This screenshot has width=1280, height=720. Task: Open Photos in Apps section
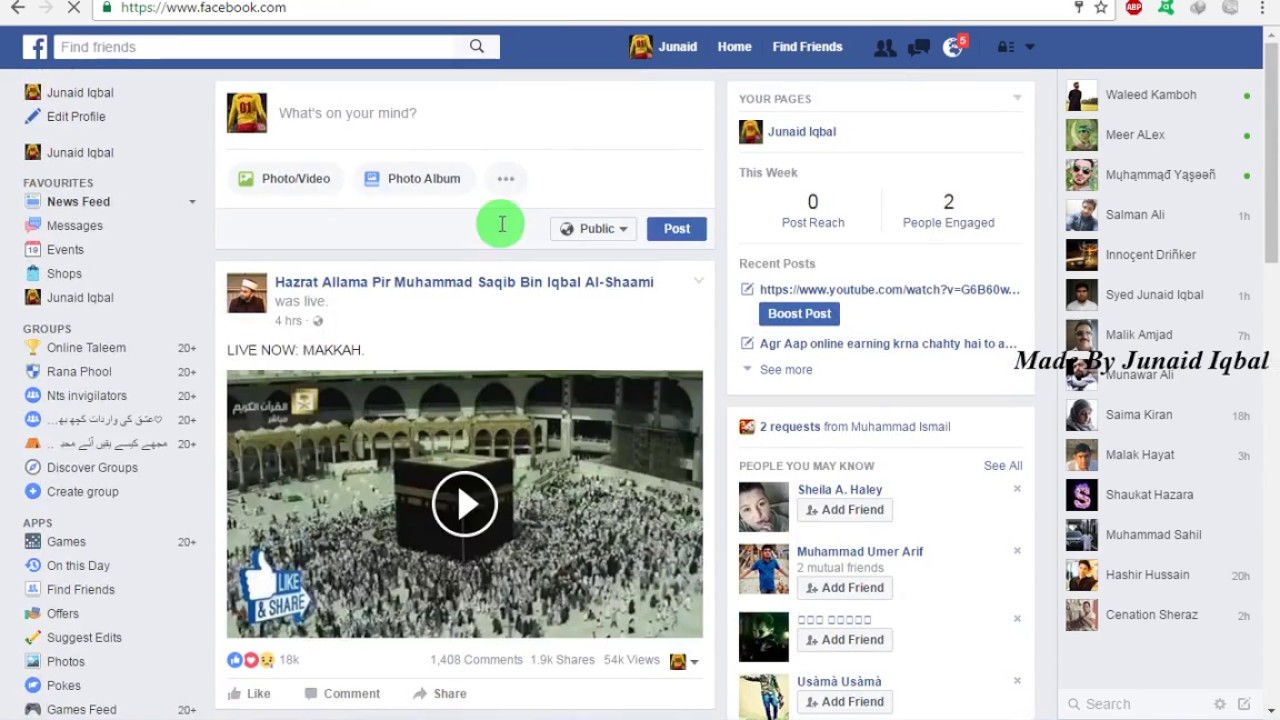[x=65, y=662]
